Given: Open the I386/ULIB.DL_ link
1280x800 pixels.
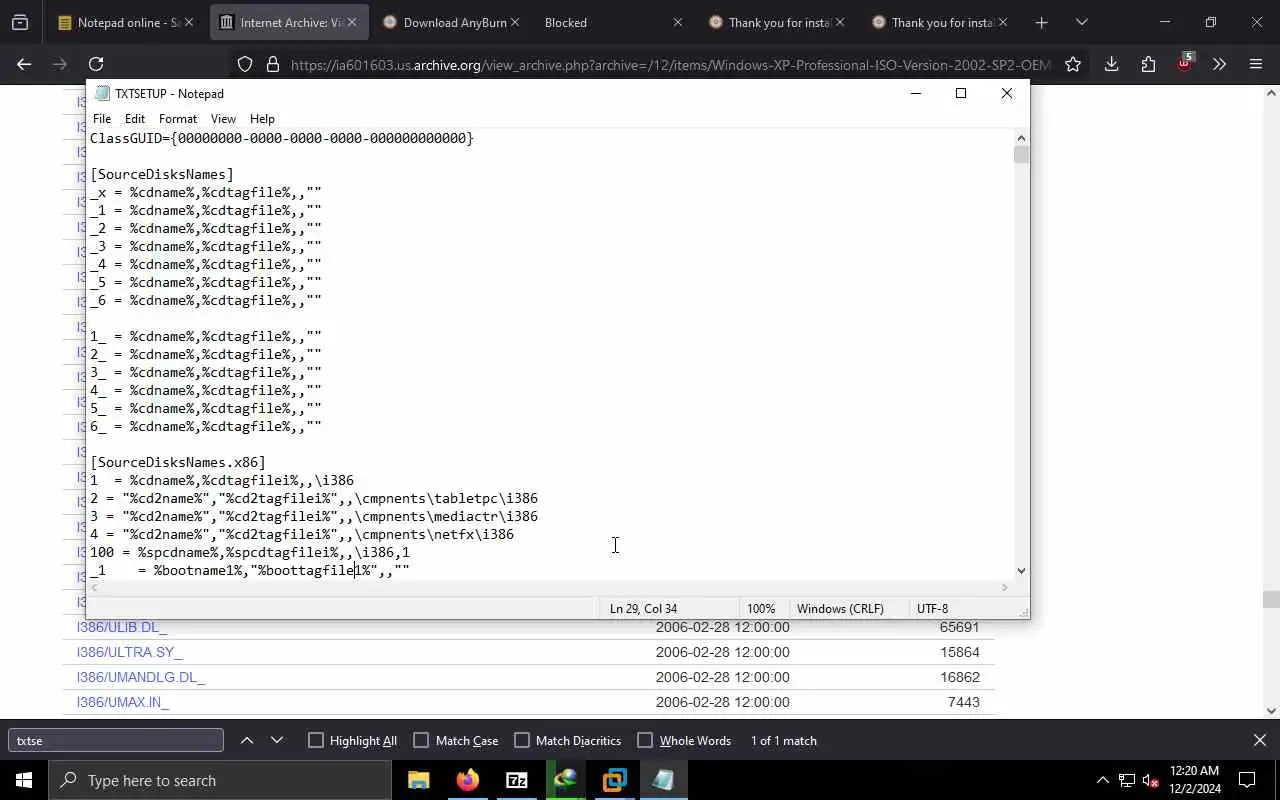Looking at the screenshot, I should pos(122,627).
